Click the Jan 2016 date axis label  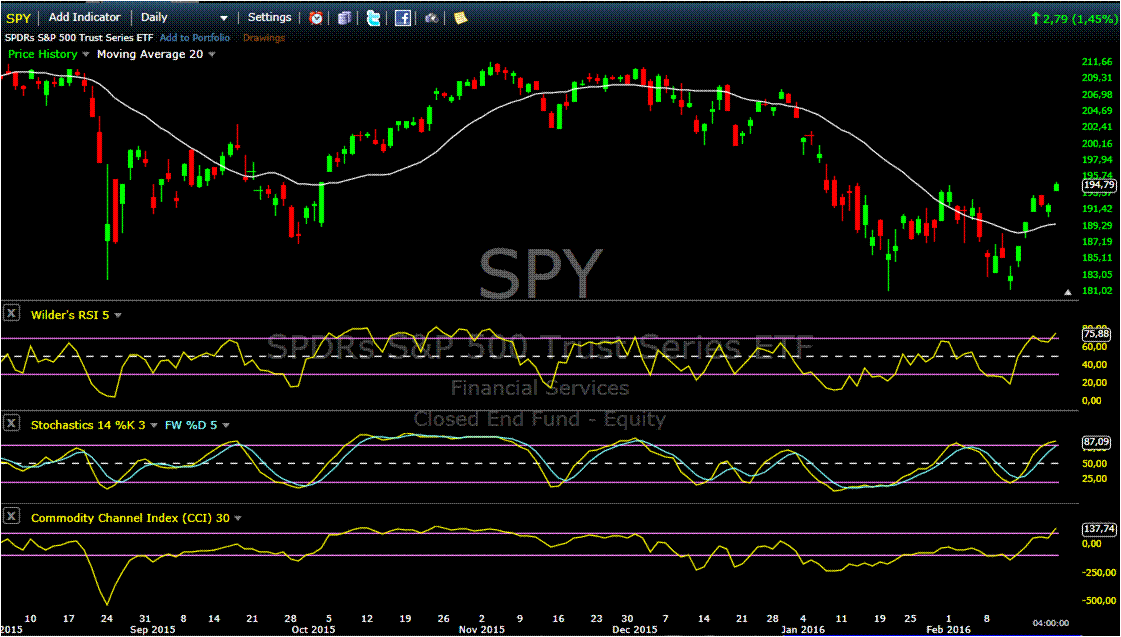[803, 630]
